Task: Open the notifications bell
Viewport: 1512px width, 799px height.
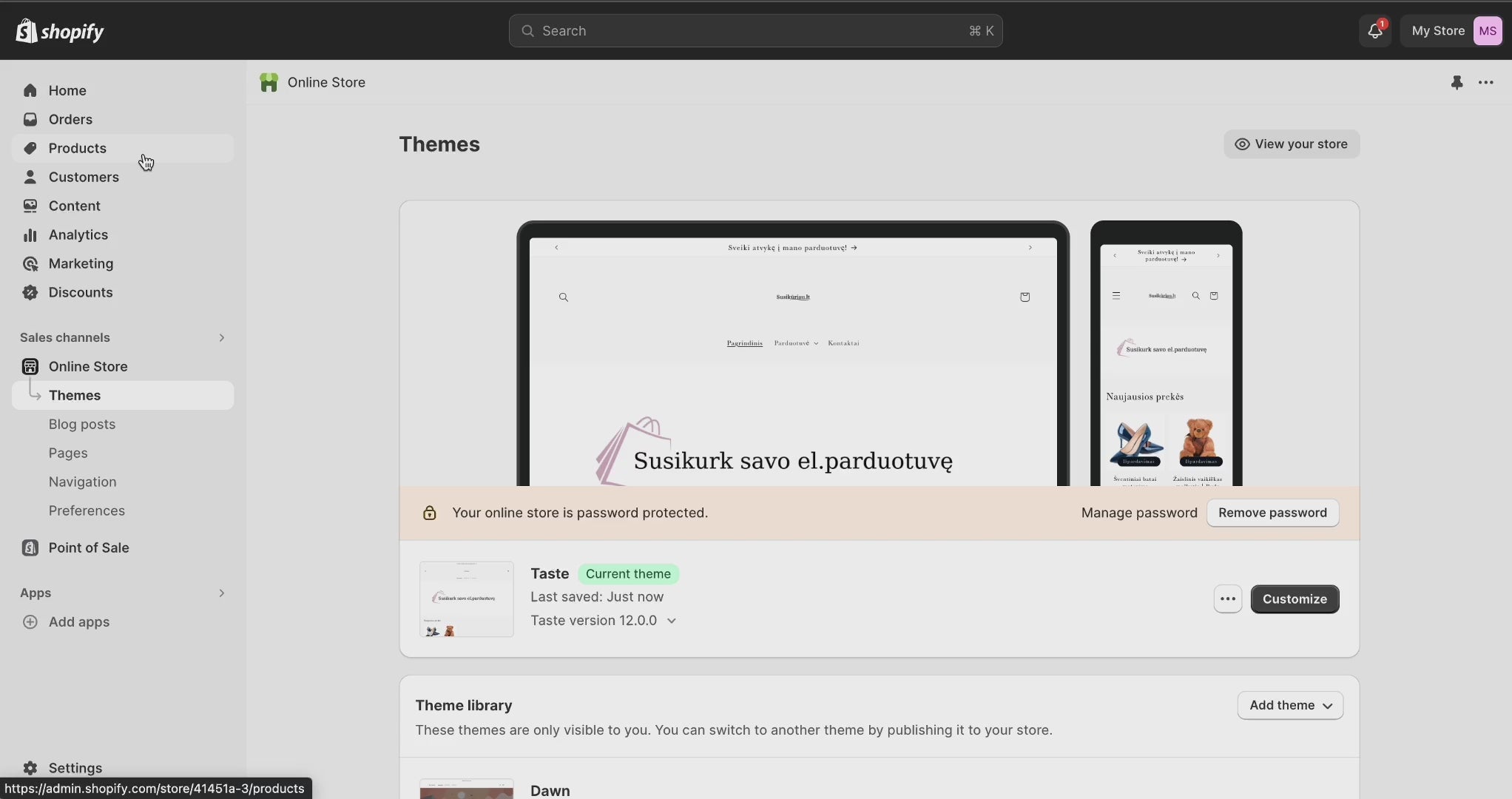Action: coord(1374,31)
